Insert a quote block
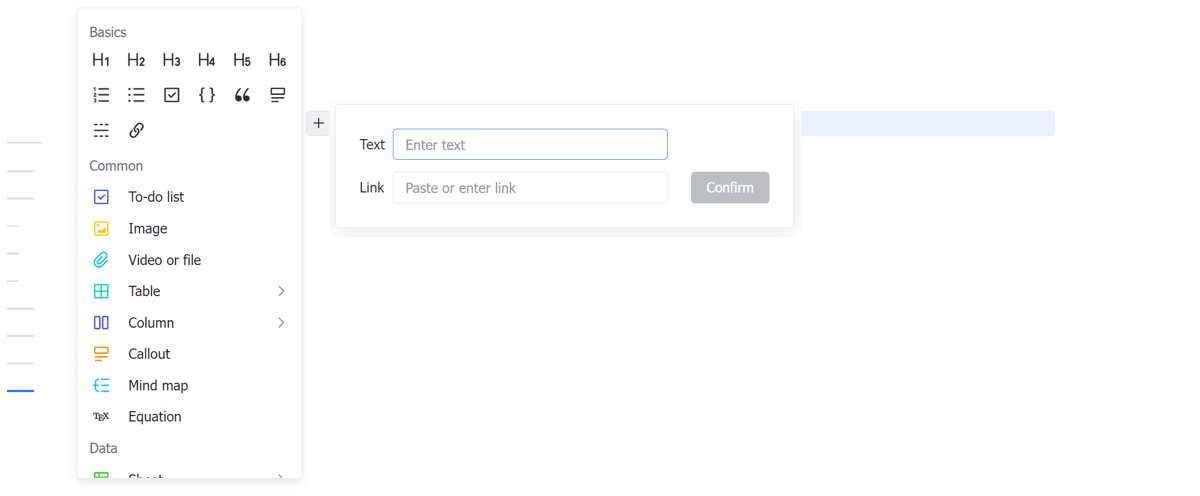Viewport: 1200px width, 496px height. coord(242,95)
